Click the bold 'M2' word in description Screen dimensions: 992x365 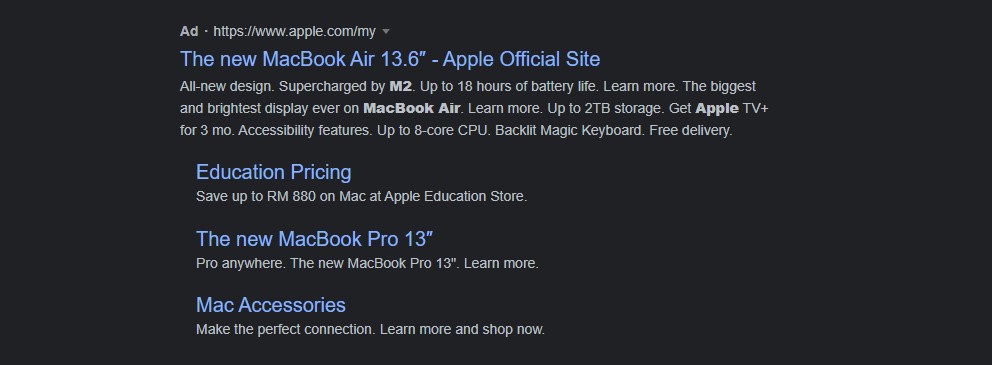click(400, 86)
